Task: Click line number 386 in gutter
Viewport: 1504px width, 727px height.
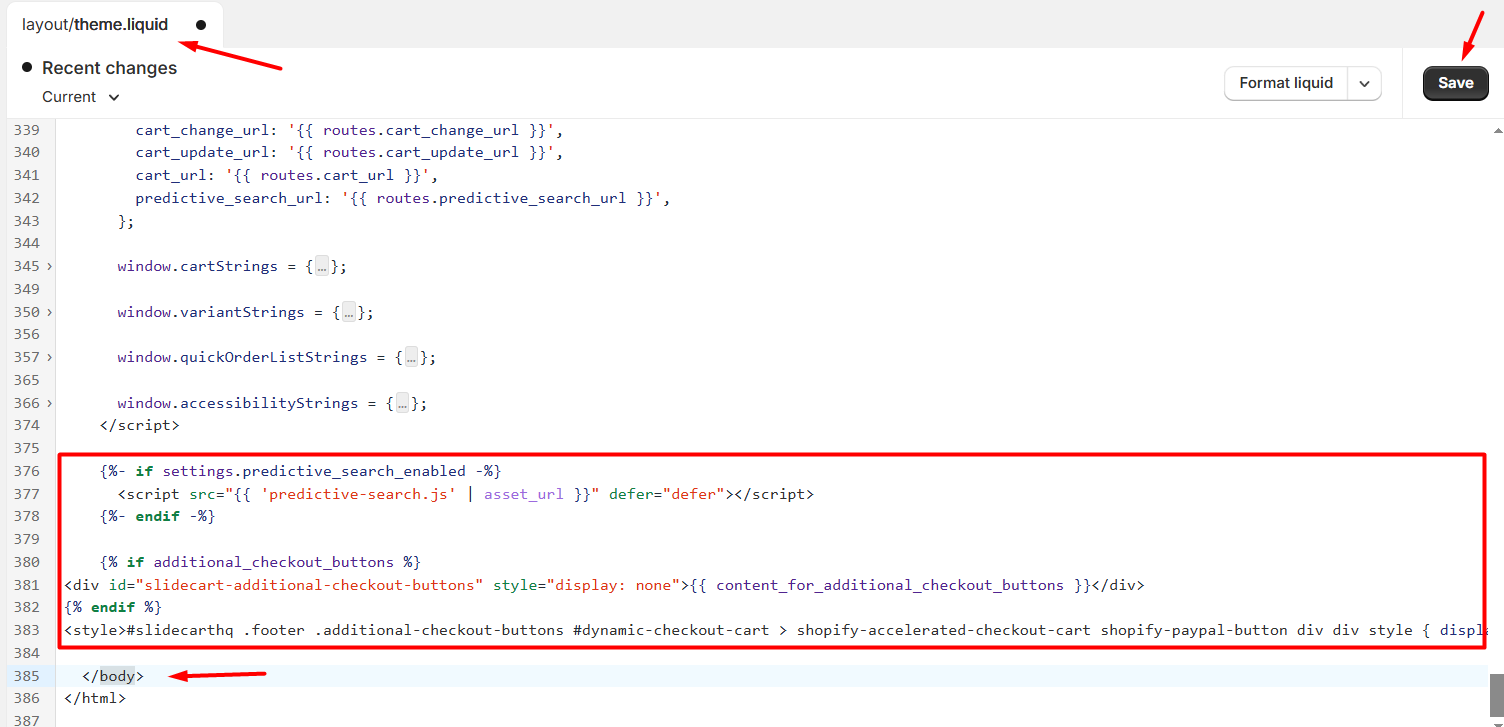Action: (27, 699)
